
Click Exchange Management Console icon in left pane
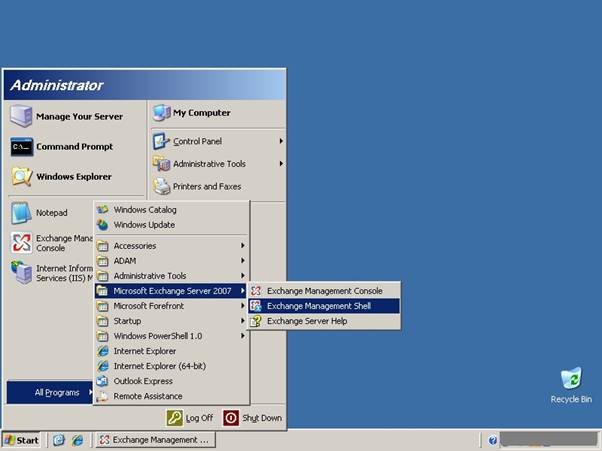click(x=21, y=243)
